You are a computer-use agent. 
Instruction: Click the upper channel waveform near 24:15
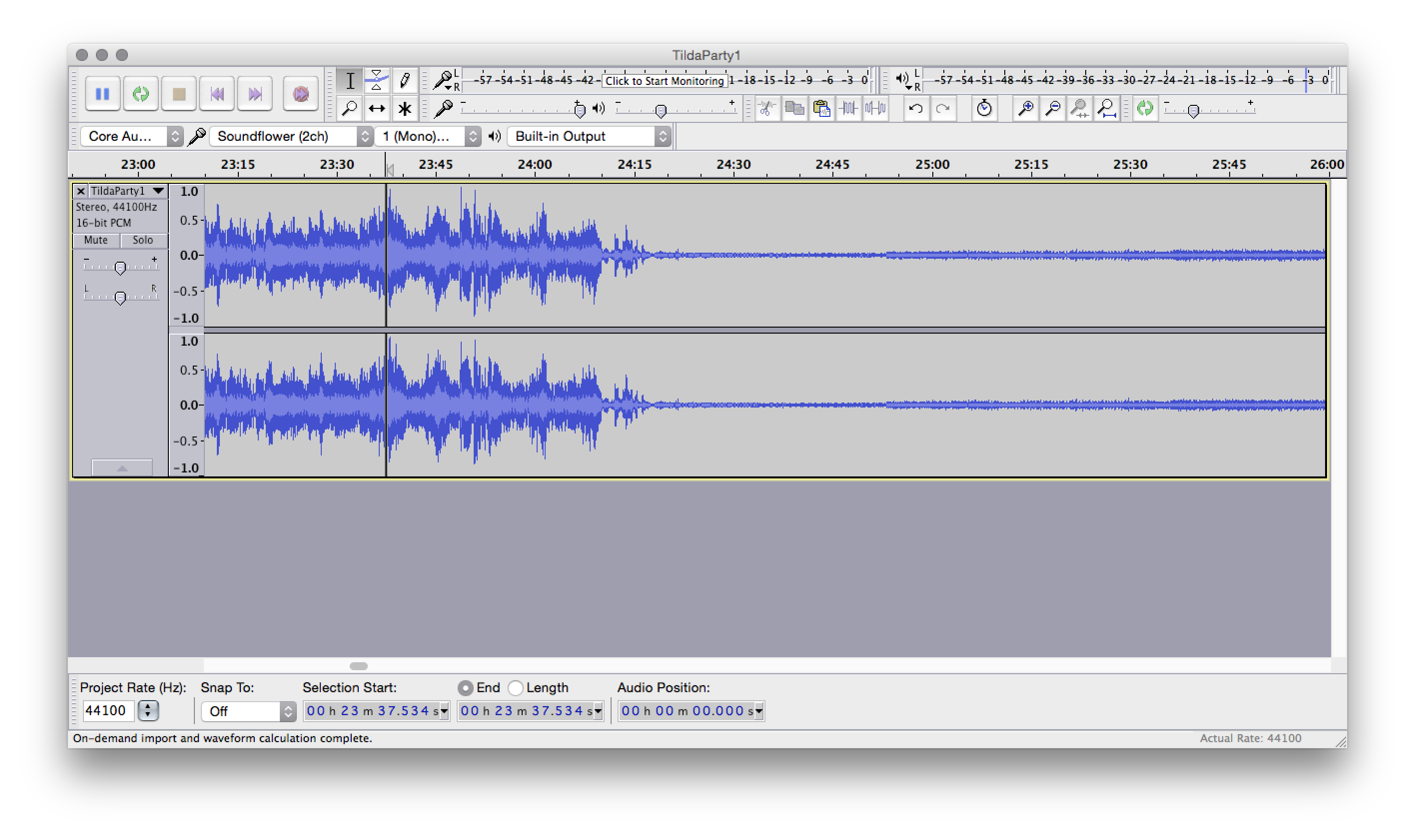pyautogui.click(x=634, y=255)
